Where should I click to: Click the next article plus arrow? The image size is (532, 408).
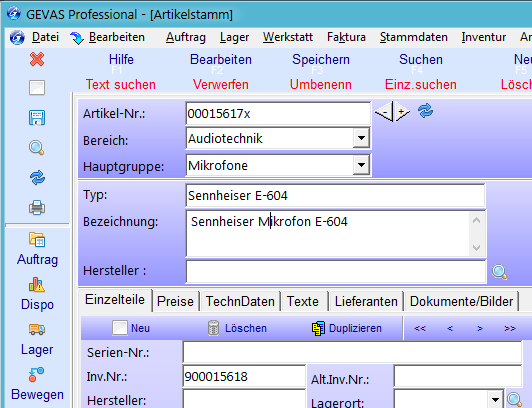click(402, 112)
